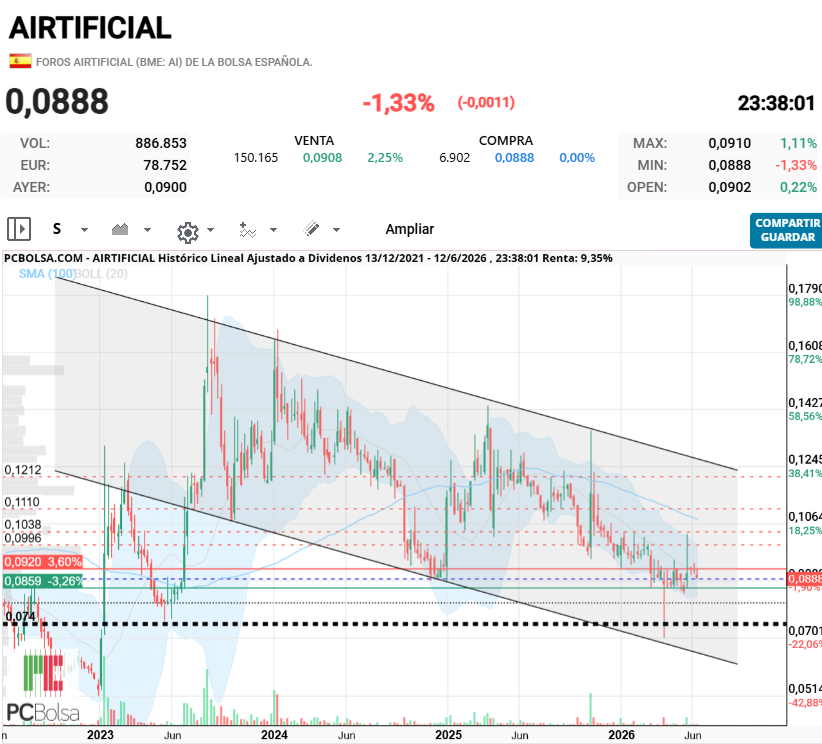
Task: Toggle the chart side panel icon
Action: pos(19,229)
